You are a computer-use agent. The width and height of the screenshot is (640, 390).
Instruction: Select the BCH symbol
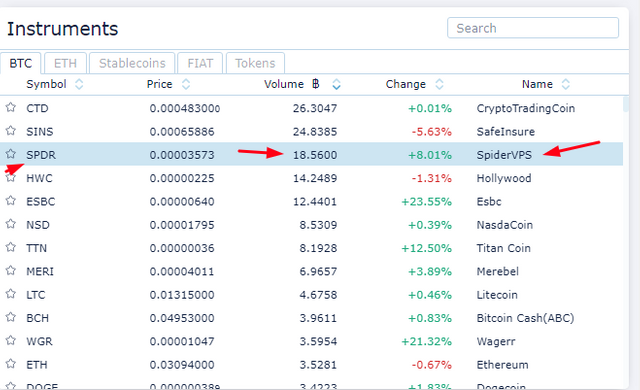pyautogui.click(x=37, y=318)
